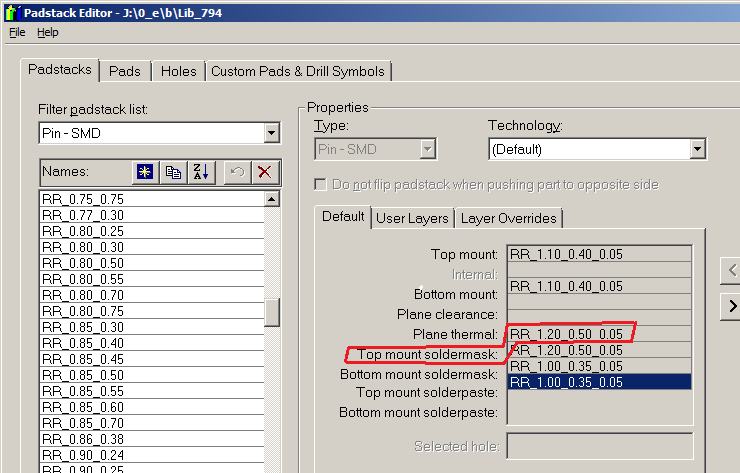Click the empty Plane clearance row
This screenshot has height=473, width=740.
click(x=600, y=303)
